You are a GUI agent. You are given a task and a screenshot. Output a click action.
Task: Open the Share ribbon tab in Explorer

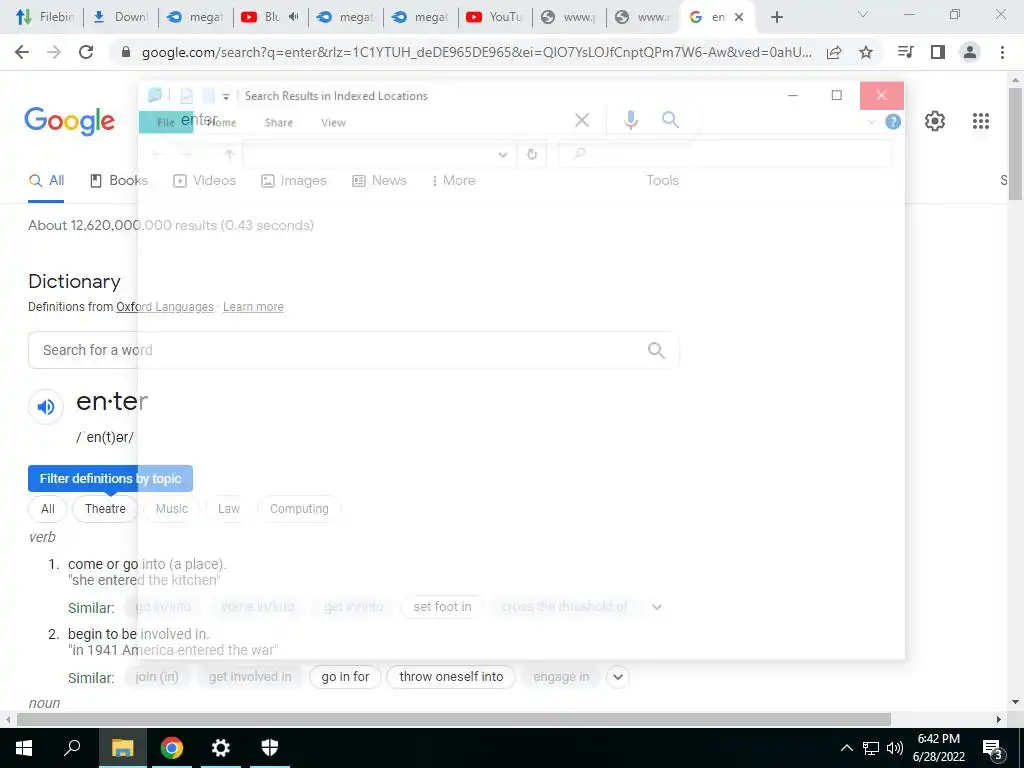[x=279, y=123]
